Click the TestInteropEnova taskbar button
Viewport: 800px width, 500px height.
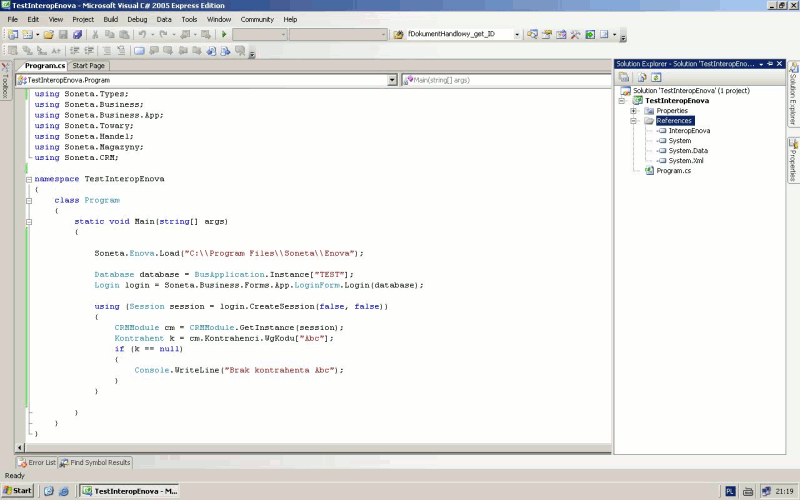tap(130, 491)
